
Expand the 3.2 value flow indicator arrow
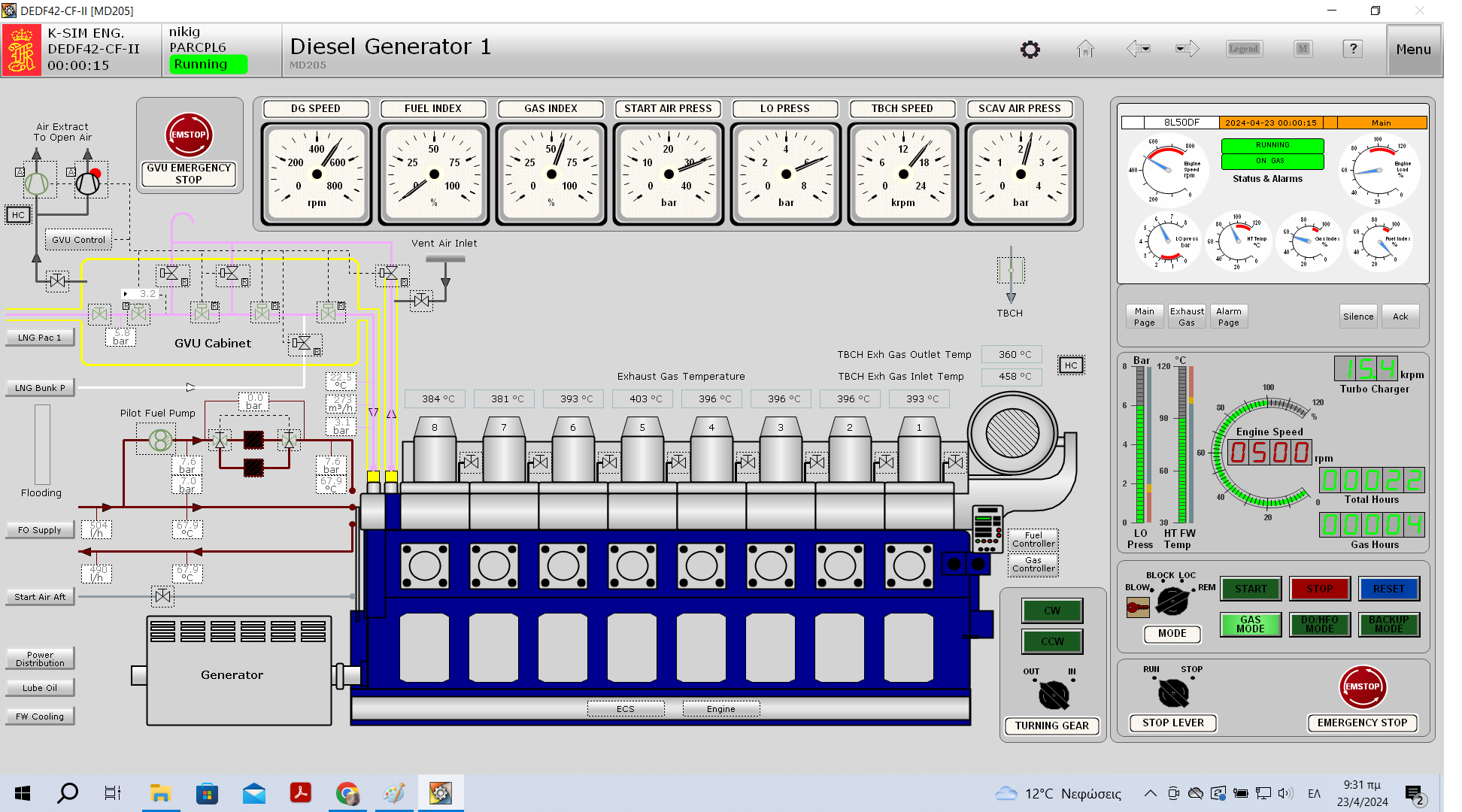coord(126,294)
